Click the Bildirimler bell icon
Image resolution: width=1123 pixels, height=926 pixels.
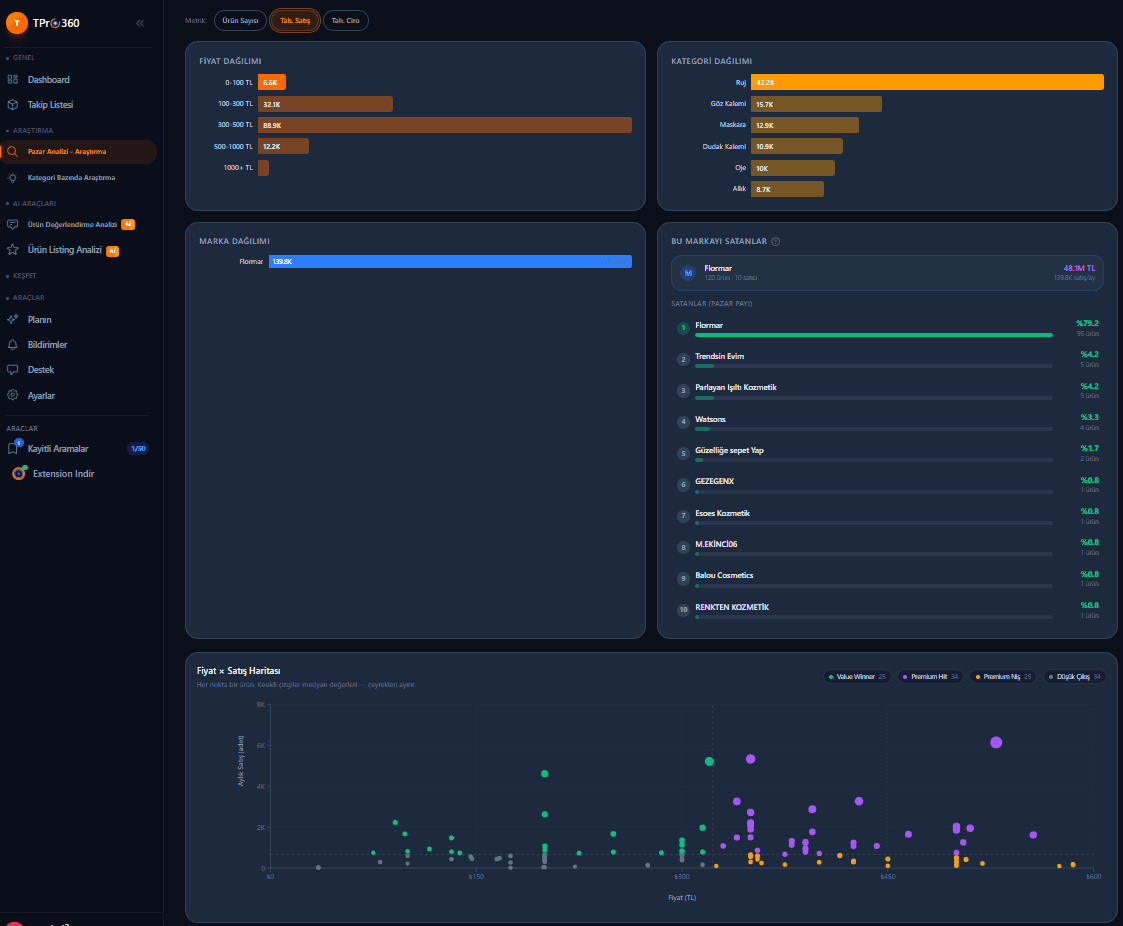13,344
